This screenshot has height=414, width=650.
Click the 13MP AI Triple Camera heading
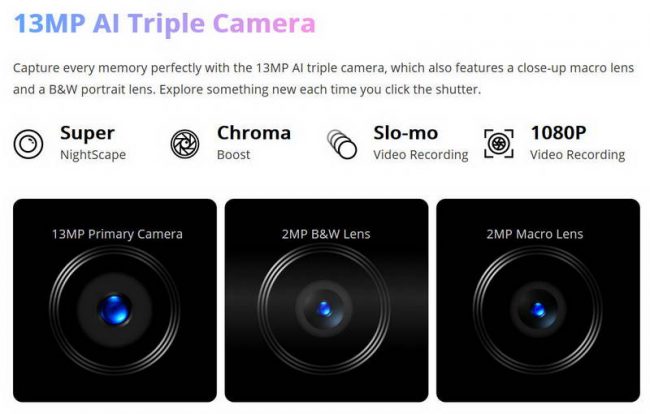pos(165,23)
